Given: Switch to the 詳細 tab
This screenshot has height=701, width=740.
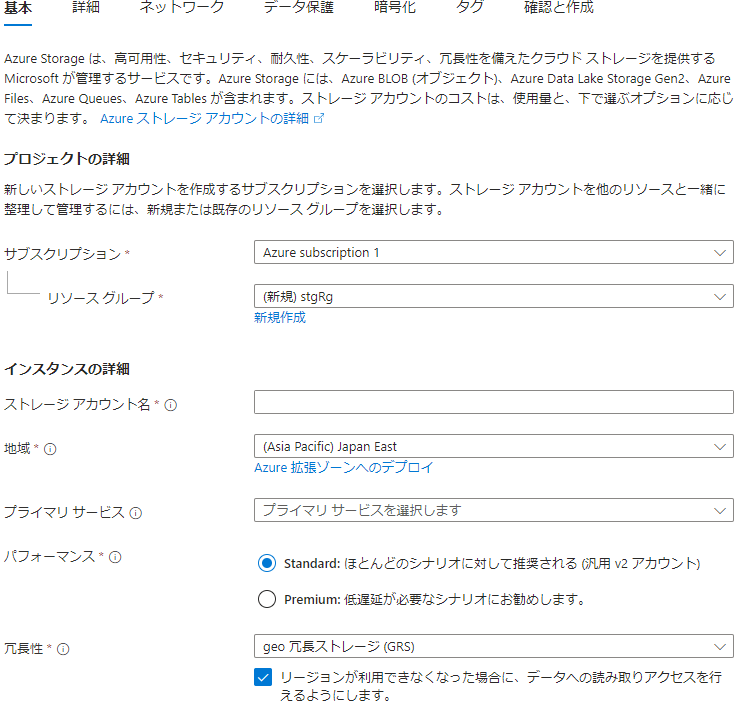Looking at the screenshot, I should (86, 8).
